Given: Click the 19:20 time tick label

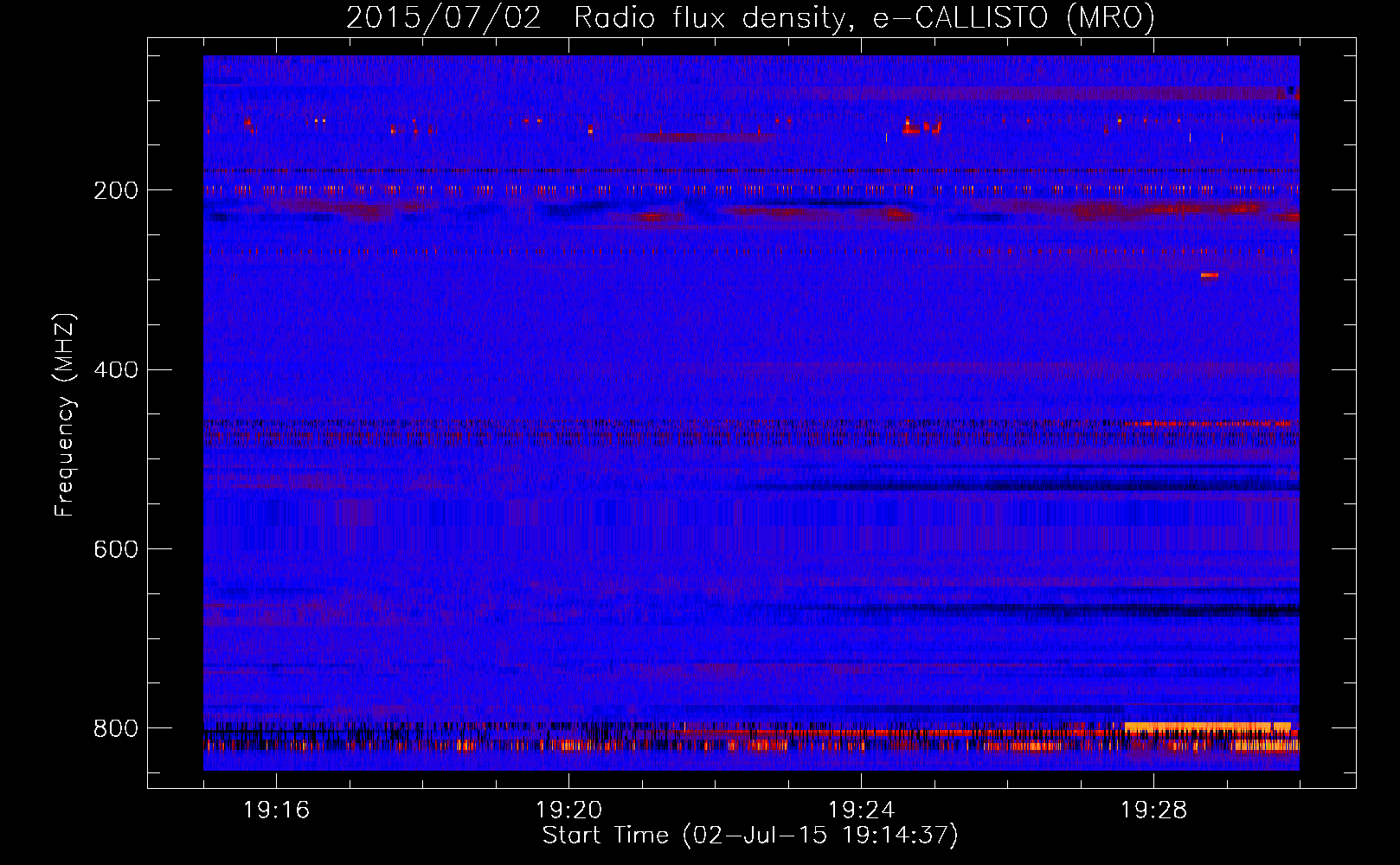Looking at the screenshot, I should point(568,811).
